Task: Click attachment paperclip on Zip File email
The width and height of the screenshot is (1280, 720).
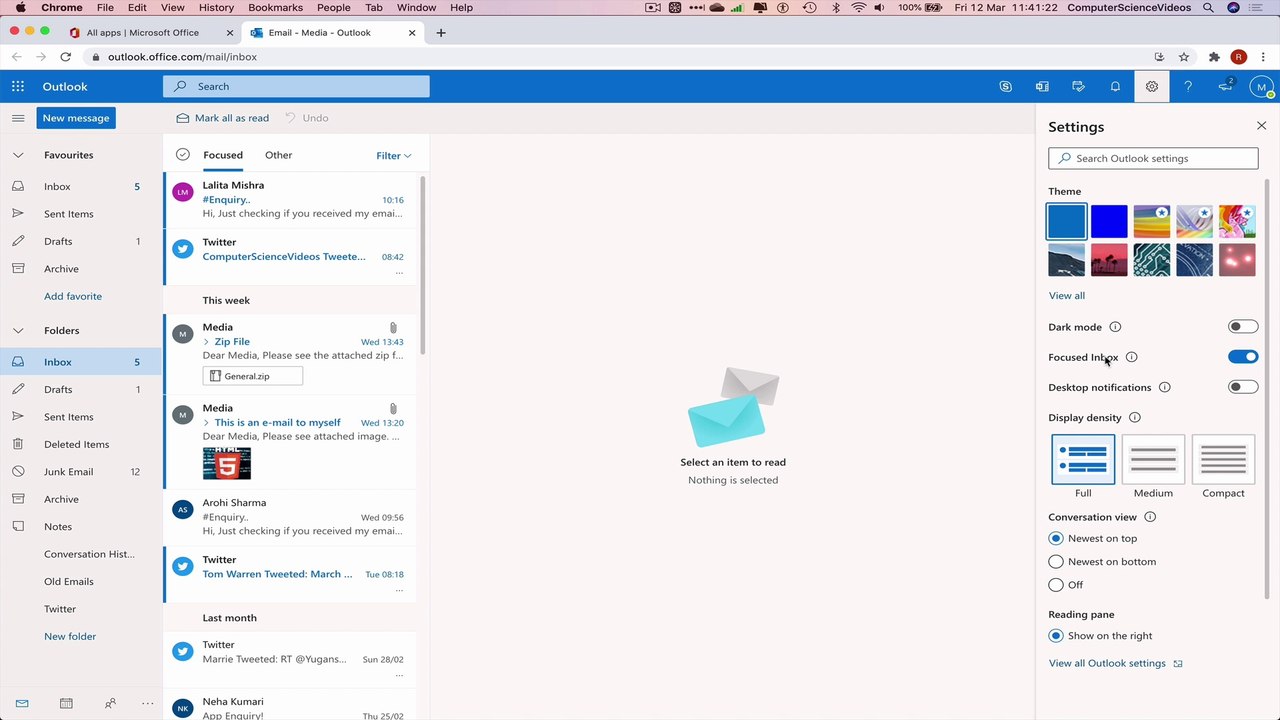Action: coord(393,327)
